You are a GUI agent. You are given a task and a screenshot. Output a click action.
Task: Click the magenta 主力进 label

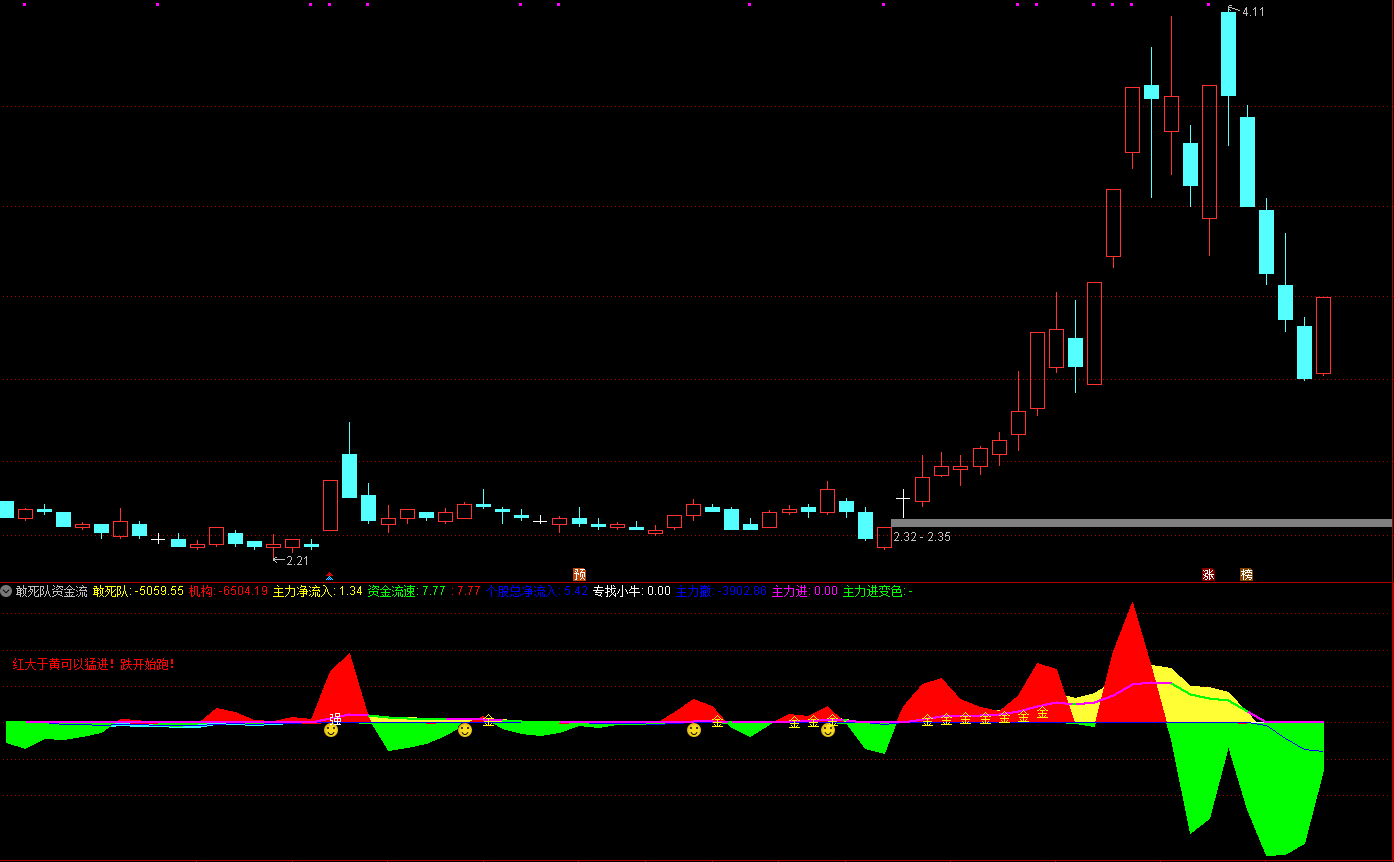tap(804, 591)
